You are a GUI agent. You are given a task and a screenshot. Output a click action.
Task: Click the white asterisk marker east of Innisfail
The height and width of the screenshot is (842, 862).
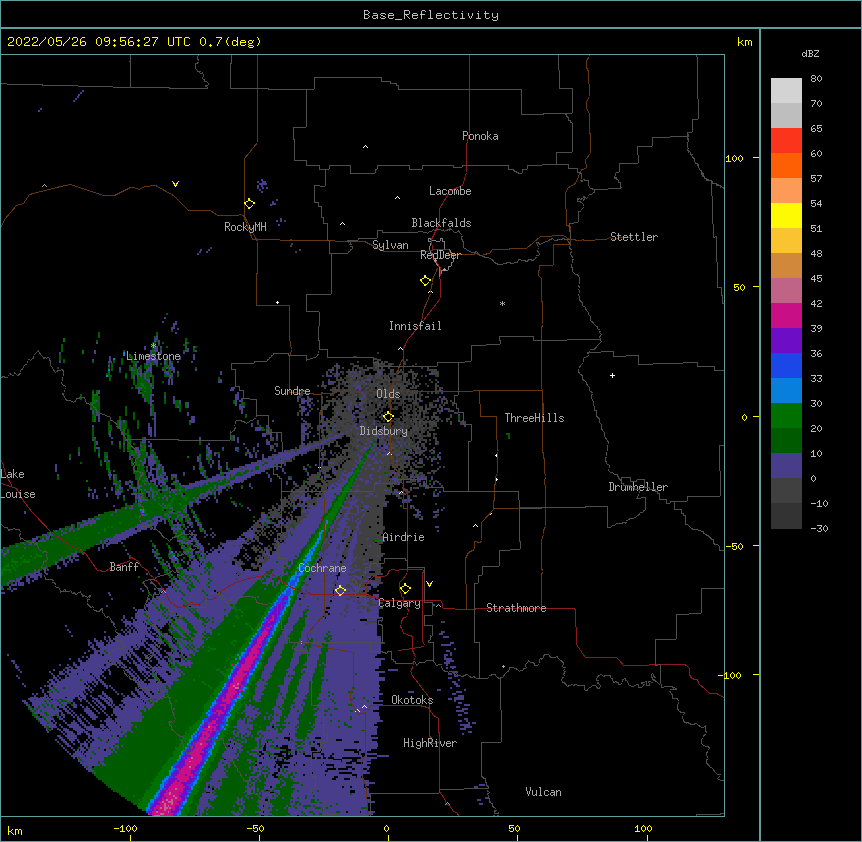click(502, 303)
